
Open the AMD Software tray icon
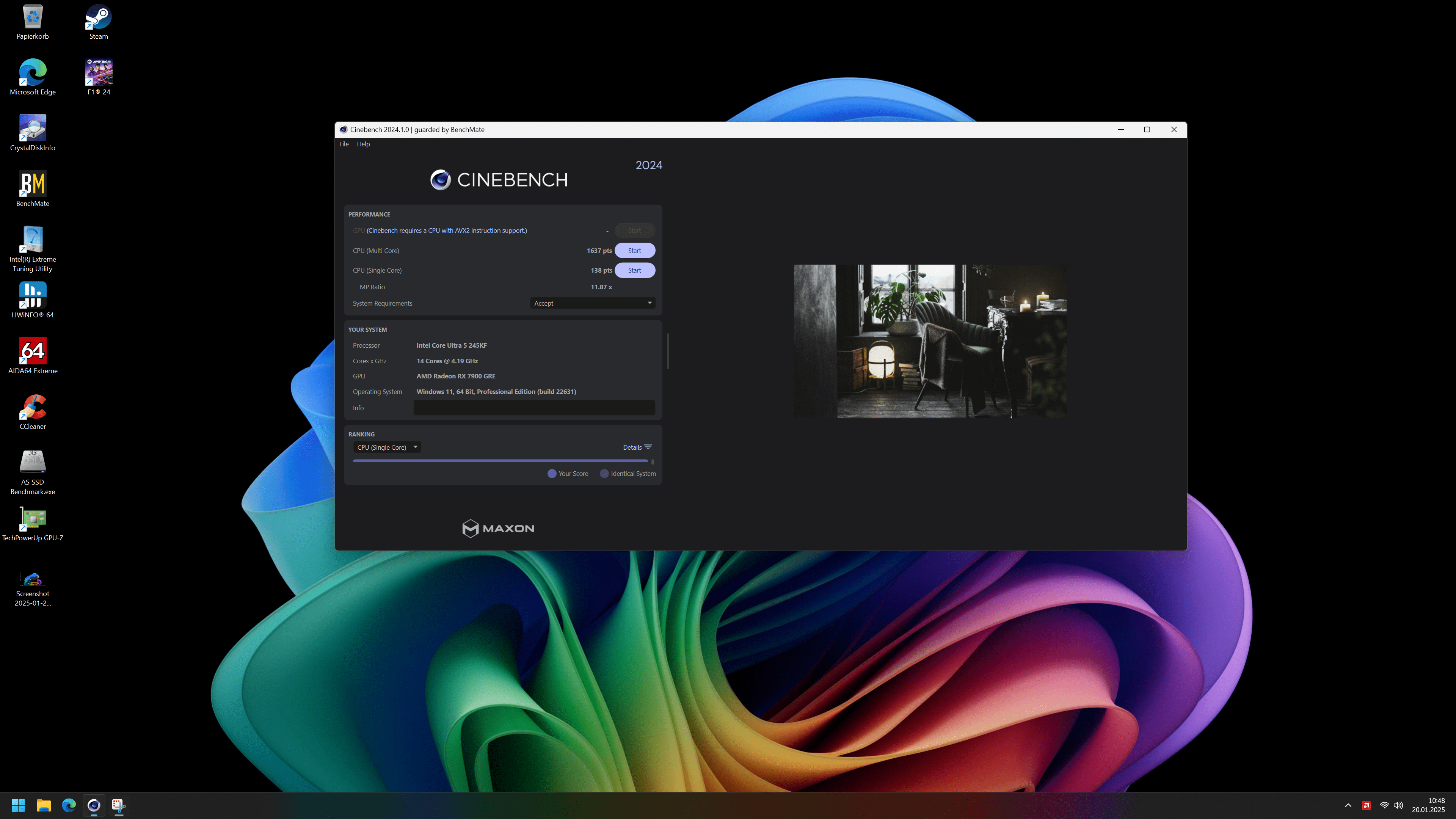click(x=1366, y=805)
